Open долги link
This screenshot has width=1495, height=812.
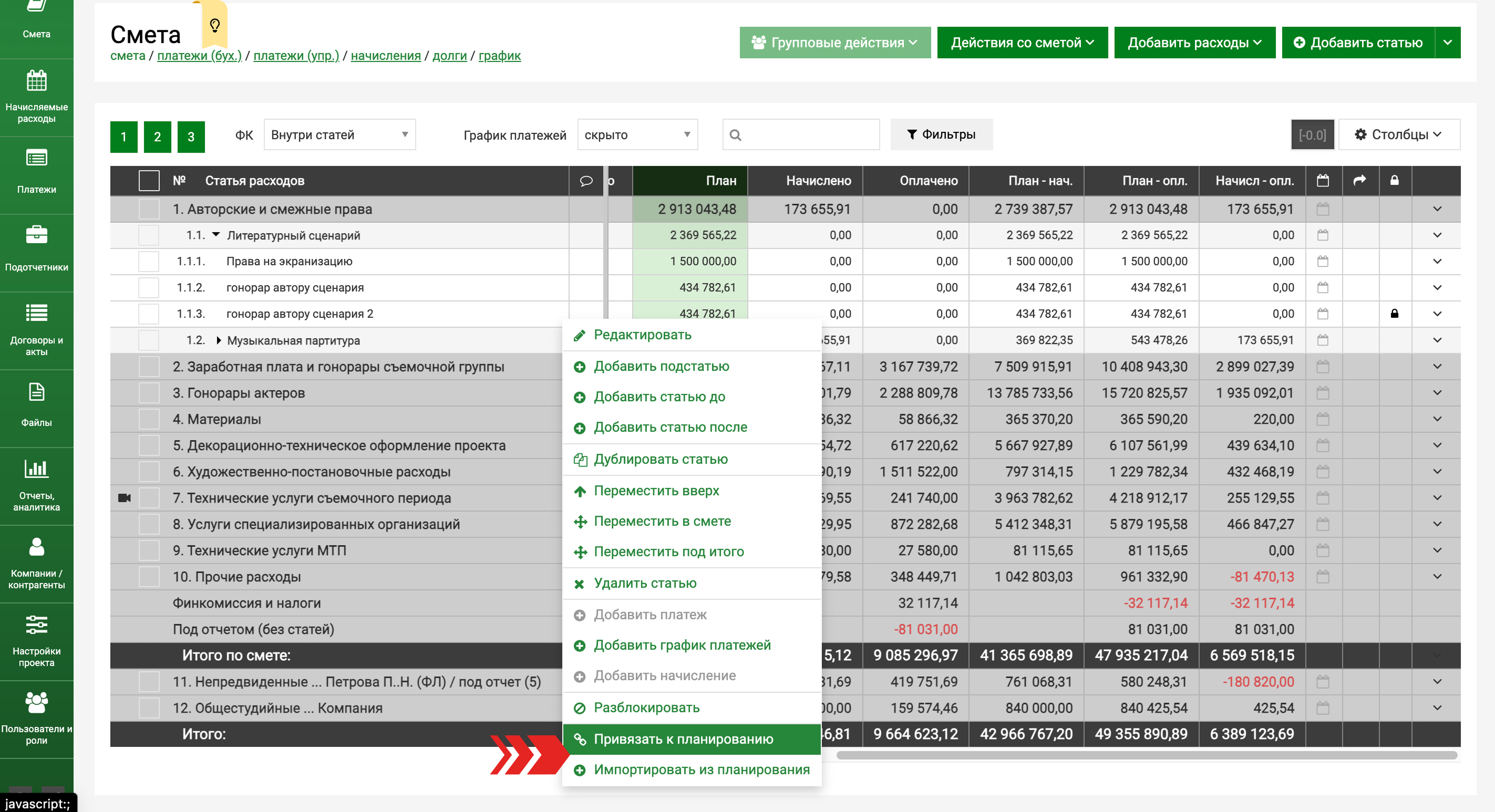[449, 56]
